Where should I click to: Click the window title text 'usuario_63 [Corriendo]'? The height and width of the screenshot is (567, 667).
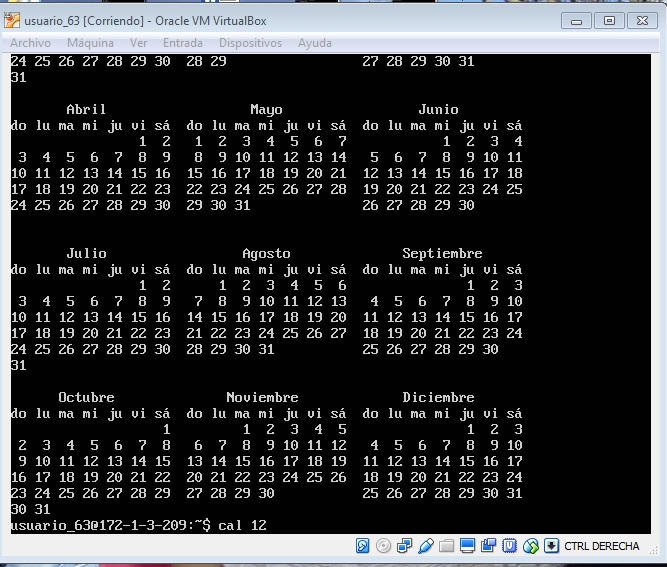click(84, 21)
